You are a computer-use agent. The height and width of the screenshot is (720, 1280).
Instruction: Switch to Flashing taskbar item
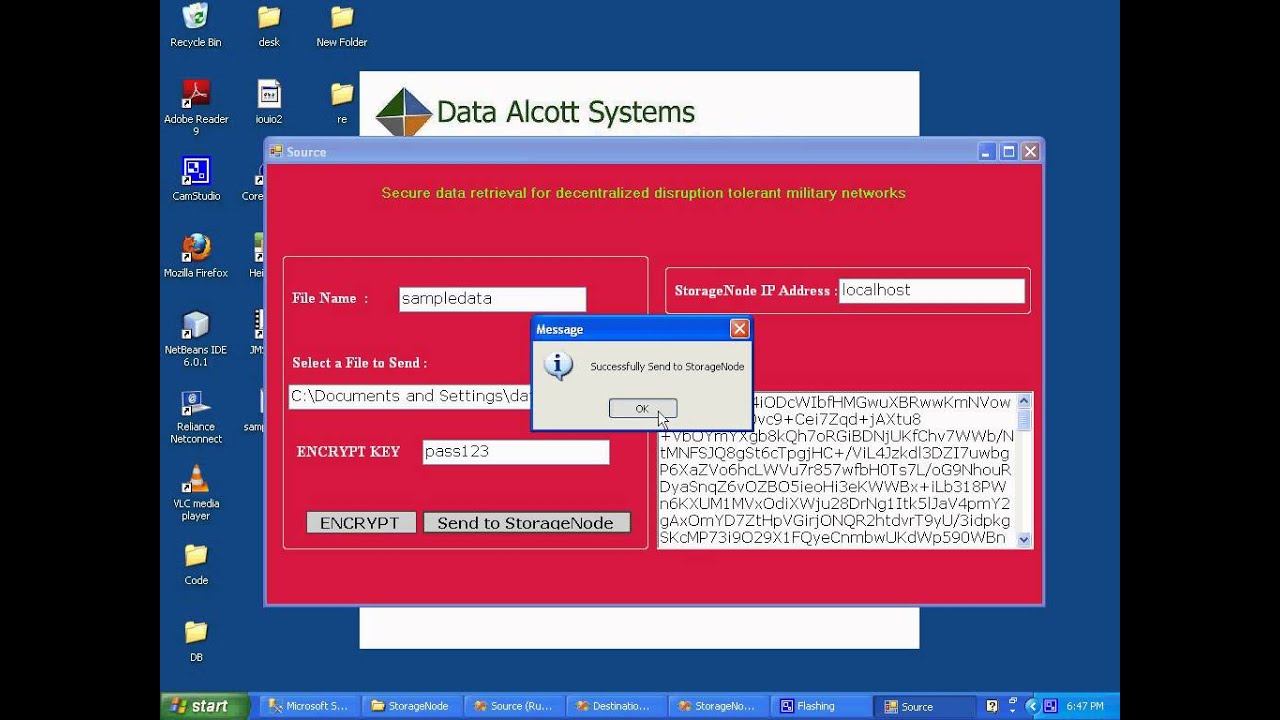(x=820, y=706)
